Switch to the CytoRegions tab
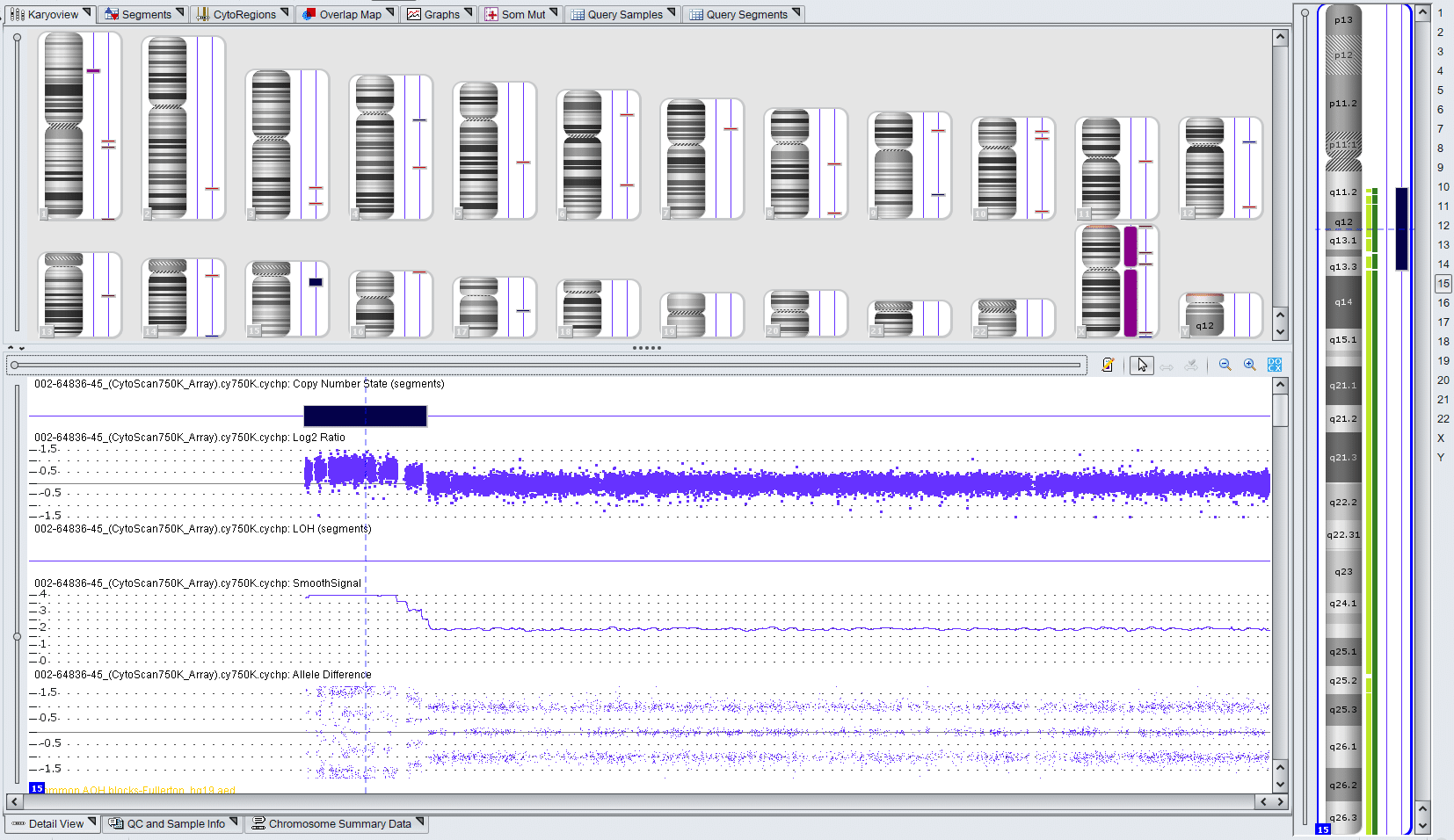Screen dimensions: 1454x840 click(236, 14)
